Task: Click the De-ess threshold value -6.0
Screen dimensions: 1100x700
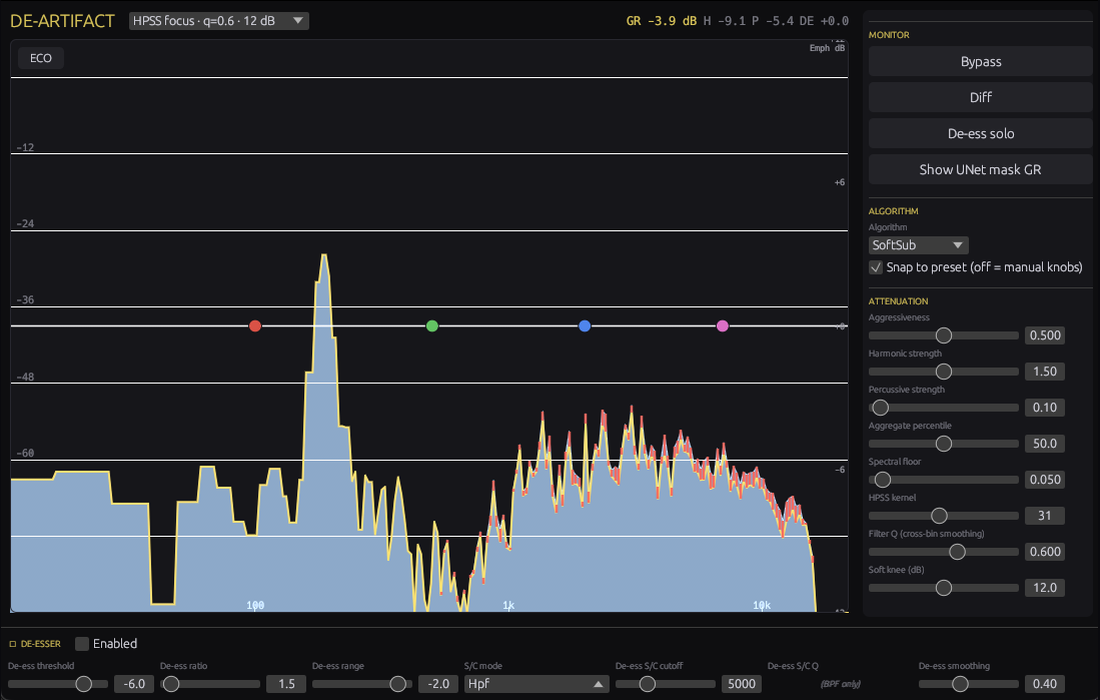Action: click(x=134, y=684)
